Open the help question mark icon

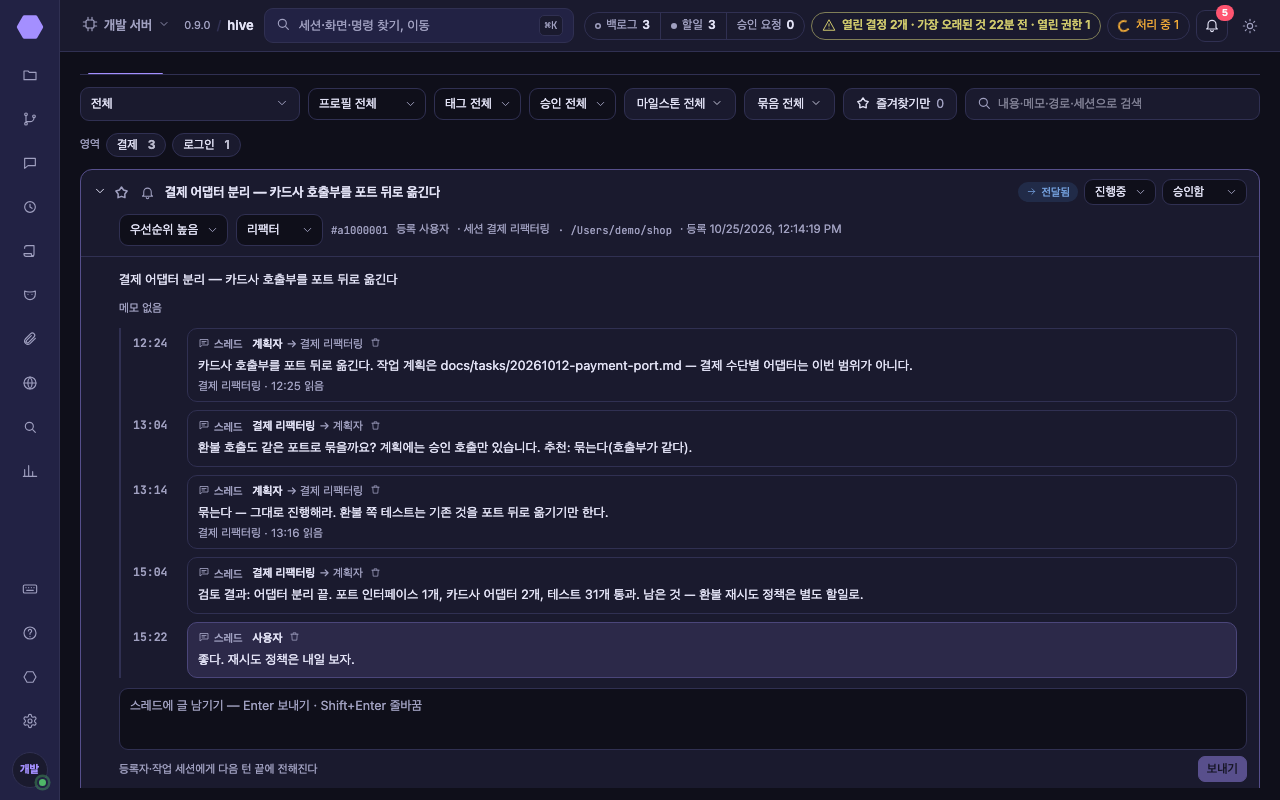coord(30,633)
